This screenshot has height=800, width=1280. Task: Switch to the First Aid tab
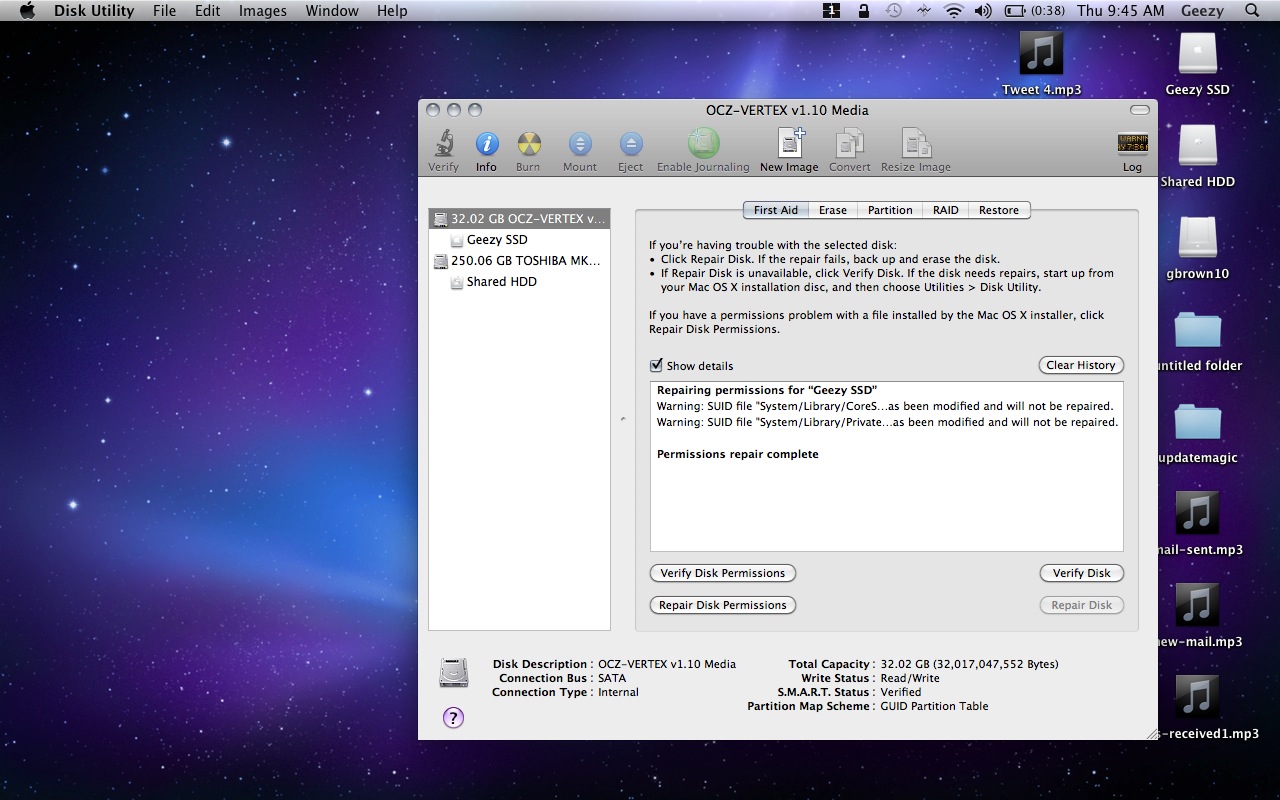click(x=775, y=210)
